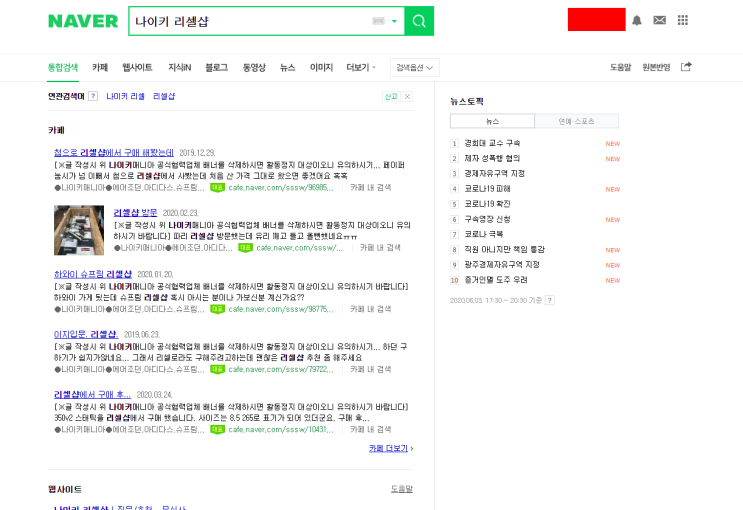Open URL cafe.naver.com/sssw/79722
Image resolution: width=743 pixels, height=510 pixels.
[x=281, y=369]
